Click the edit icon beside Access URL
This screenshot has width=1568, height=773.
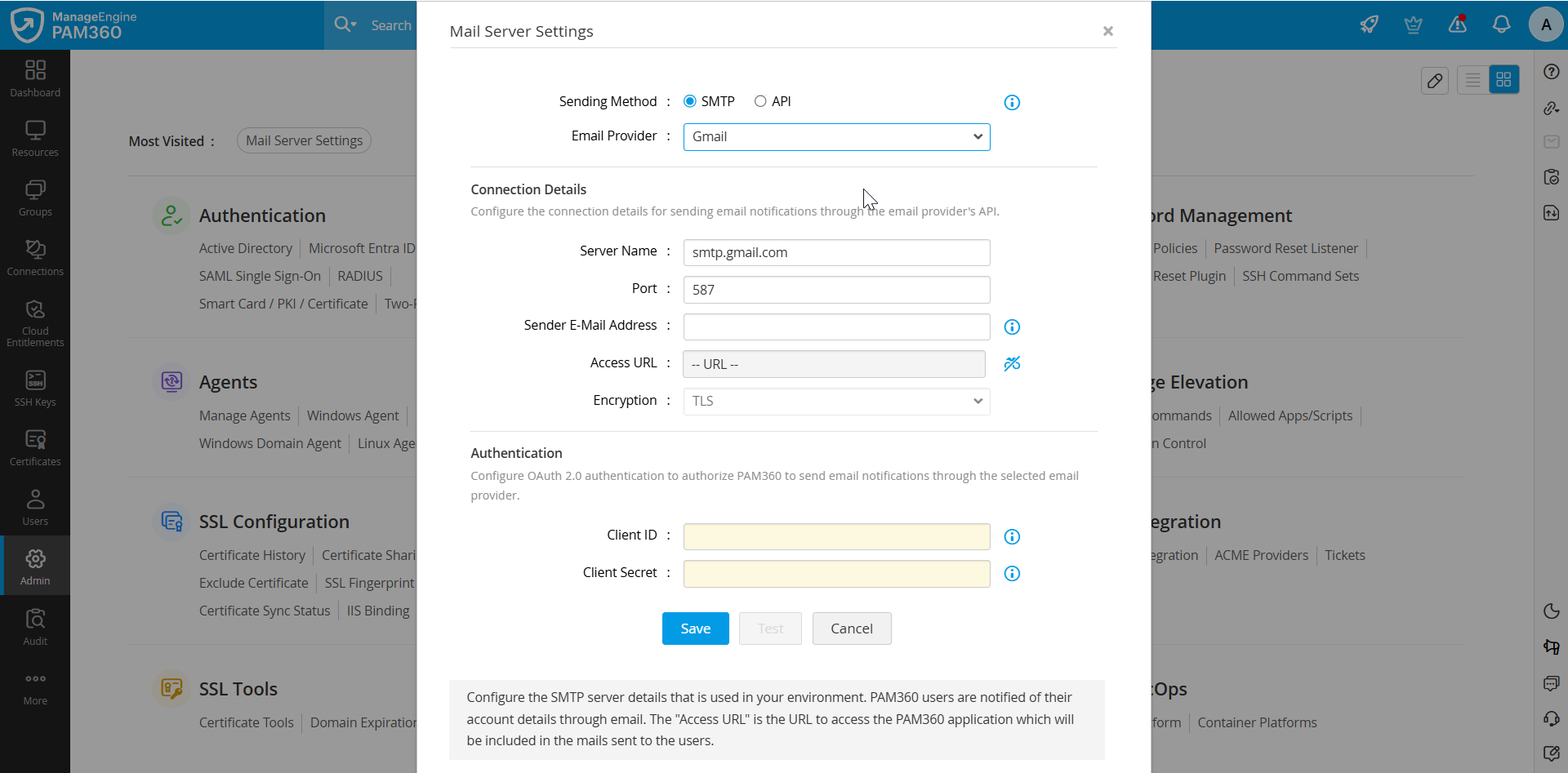[x=1012, y=363]
